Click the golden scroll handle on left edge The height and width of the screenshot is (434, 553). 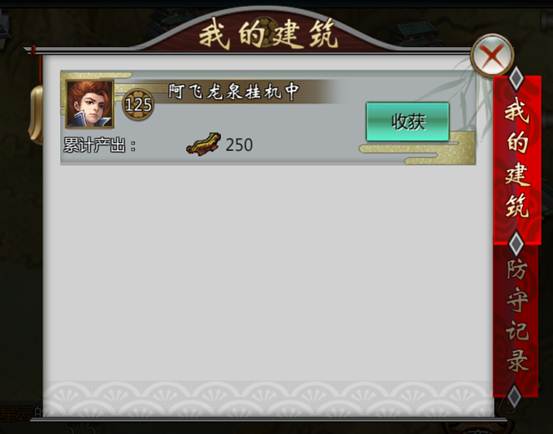35,115
